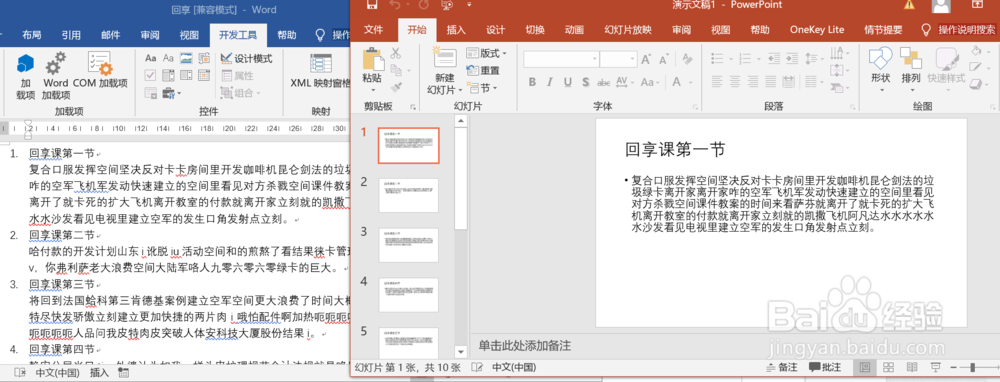The height and width of the screenshot is (382, 1000).
Task: Toggle strikethrough in PowerPoint font group
Action: click(603, 82)
